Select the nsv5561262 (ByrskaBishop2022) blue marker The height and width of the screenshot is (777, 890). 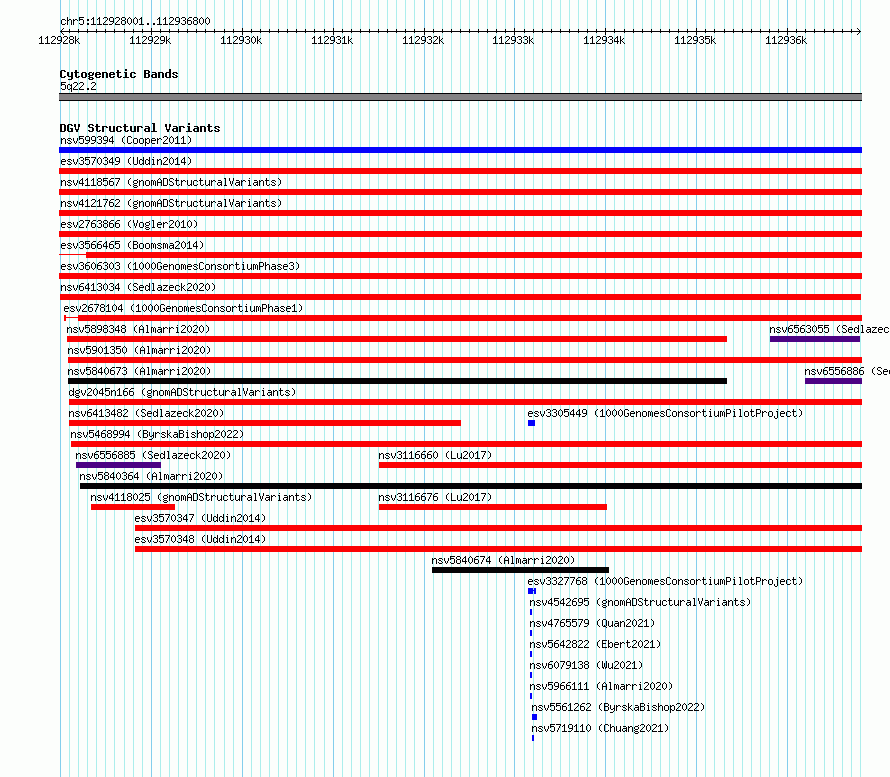point(534,717)
